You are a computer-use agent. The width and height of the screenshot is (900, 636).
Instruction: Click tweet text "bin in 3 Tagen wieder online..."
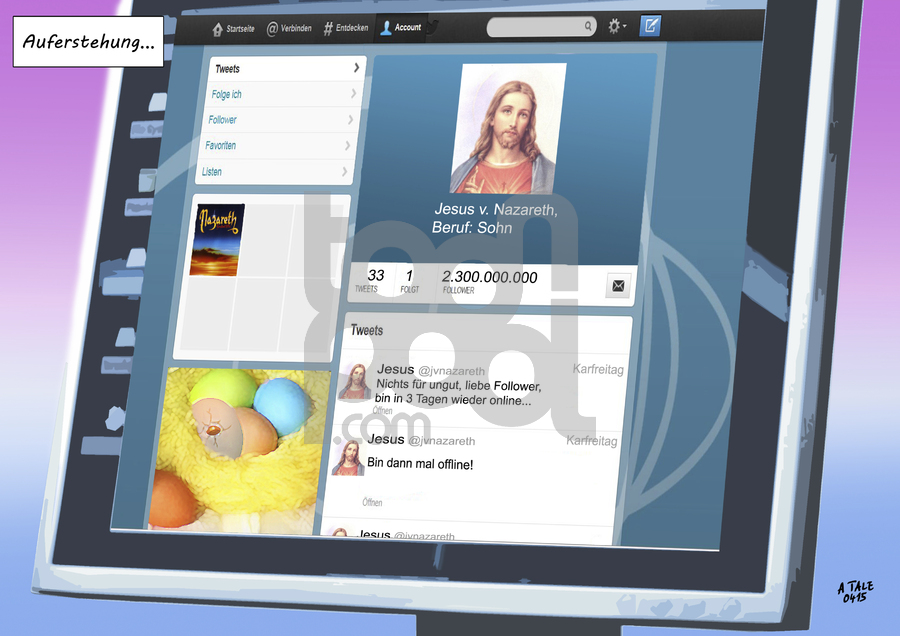[x=453, y=399]
